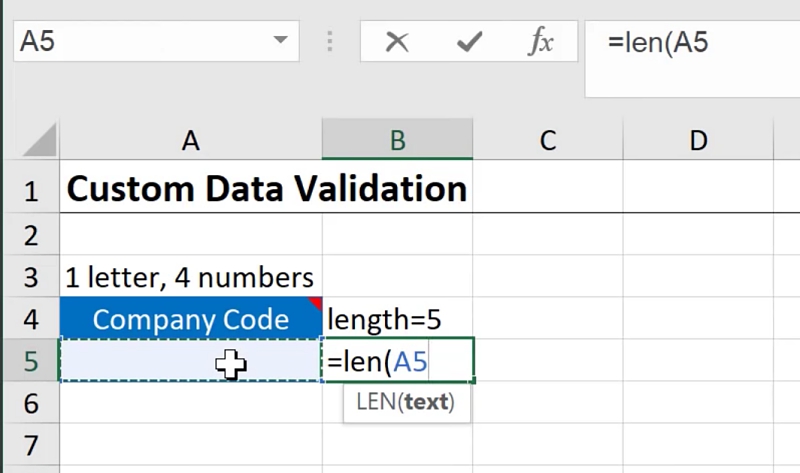
Task: Click the three-dot handle beside Name Box
Action: (329, 42)
